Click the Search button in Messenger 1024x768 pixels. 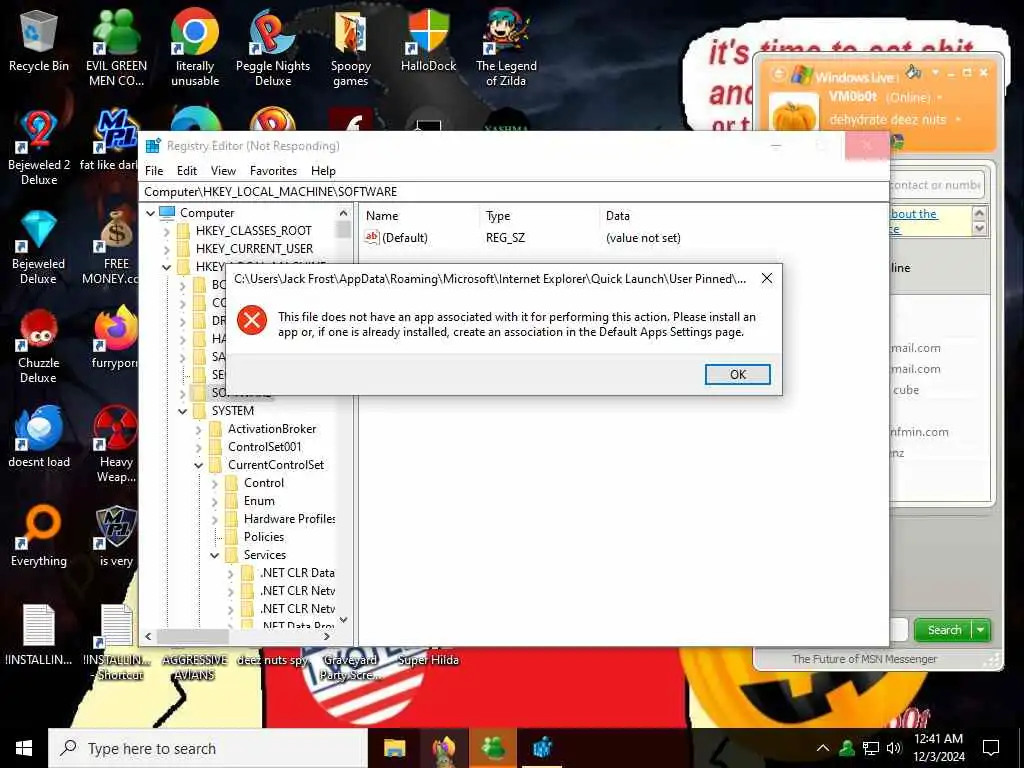point(944,630)
